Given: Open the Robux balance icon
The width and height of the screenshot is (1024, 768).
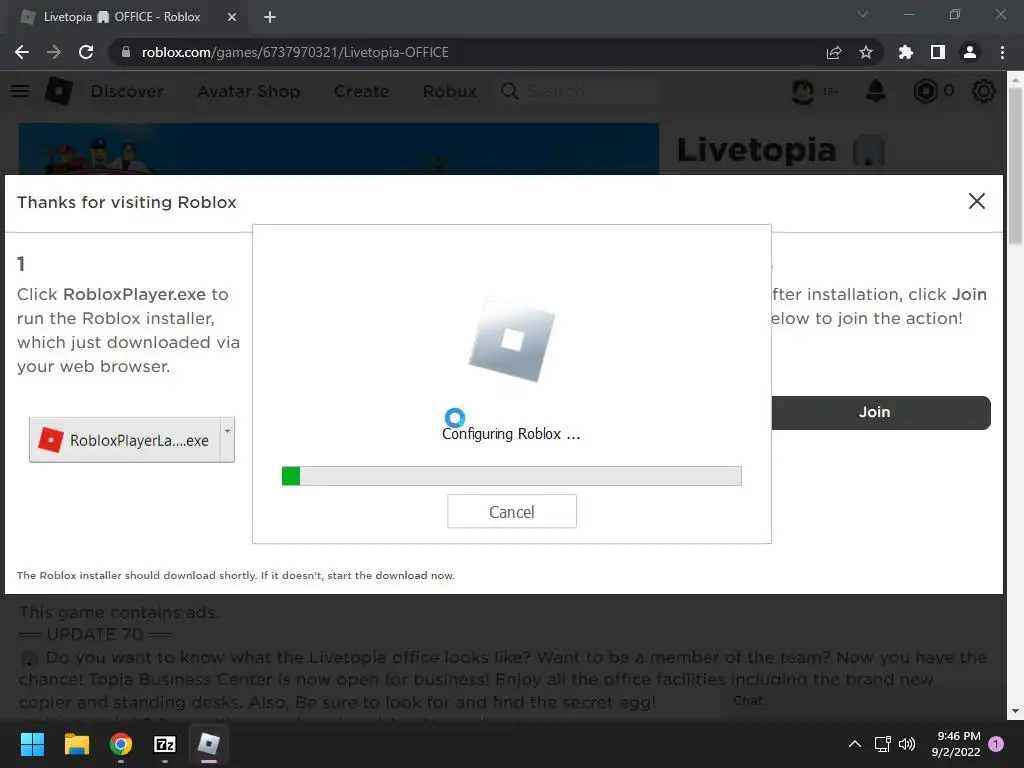Looking at the screenshot, I should (925, 91).
